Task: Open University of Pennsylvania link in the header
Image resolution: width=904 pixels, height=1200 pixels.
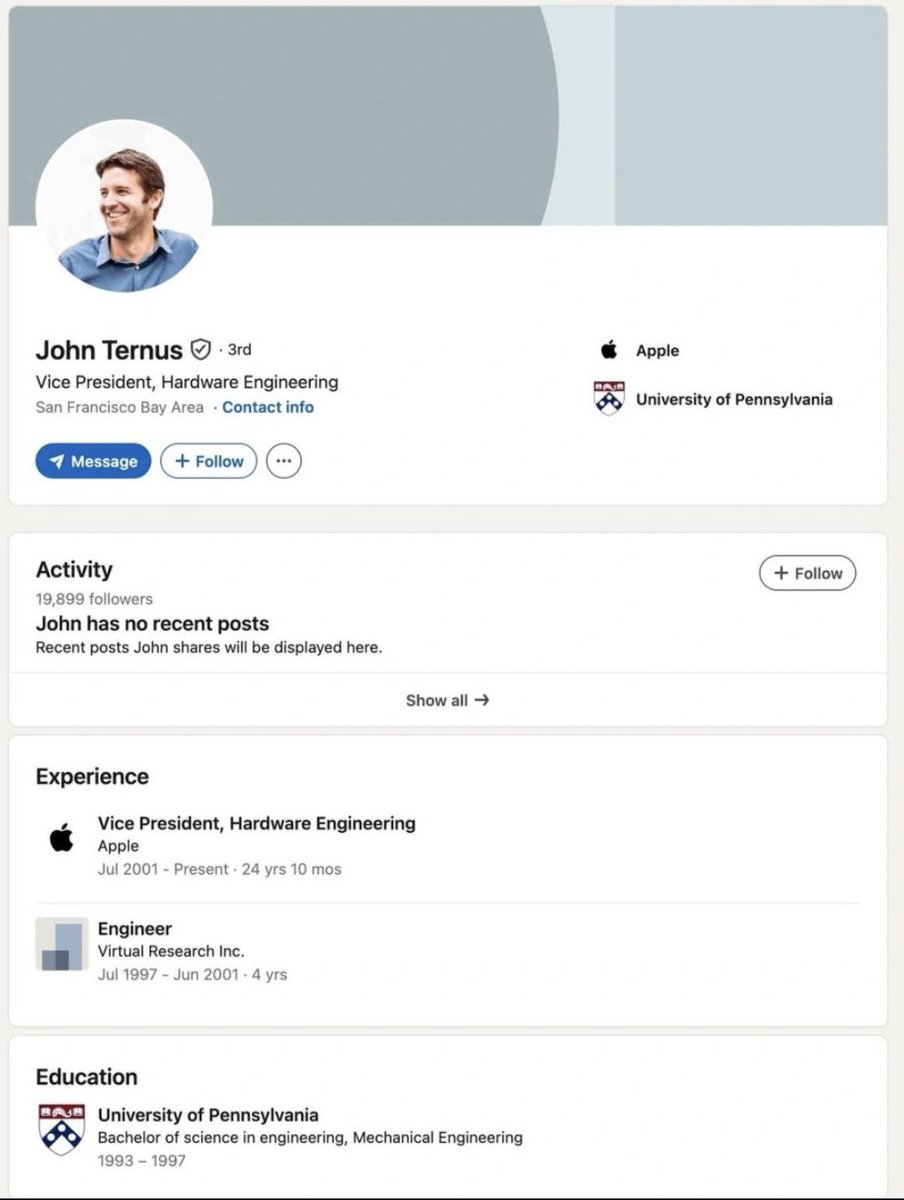Action: 734,399
